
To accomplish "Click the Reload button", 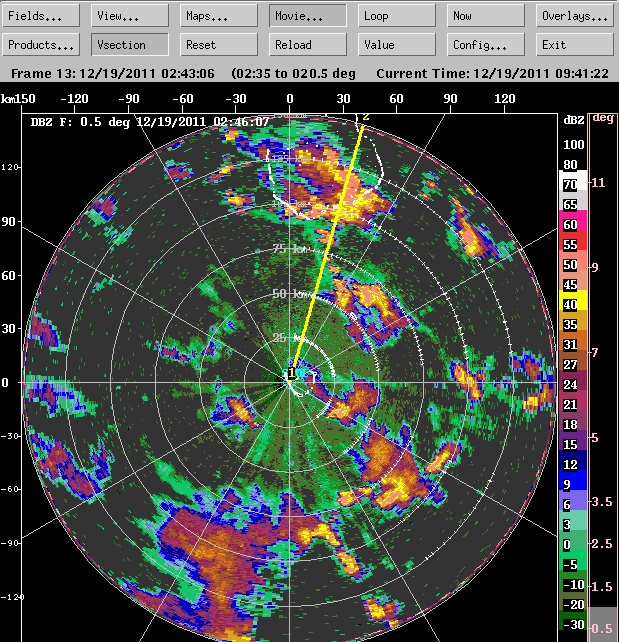I will (308, 44).
